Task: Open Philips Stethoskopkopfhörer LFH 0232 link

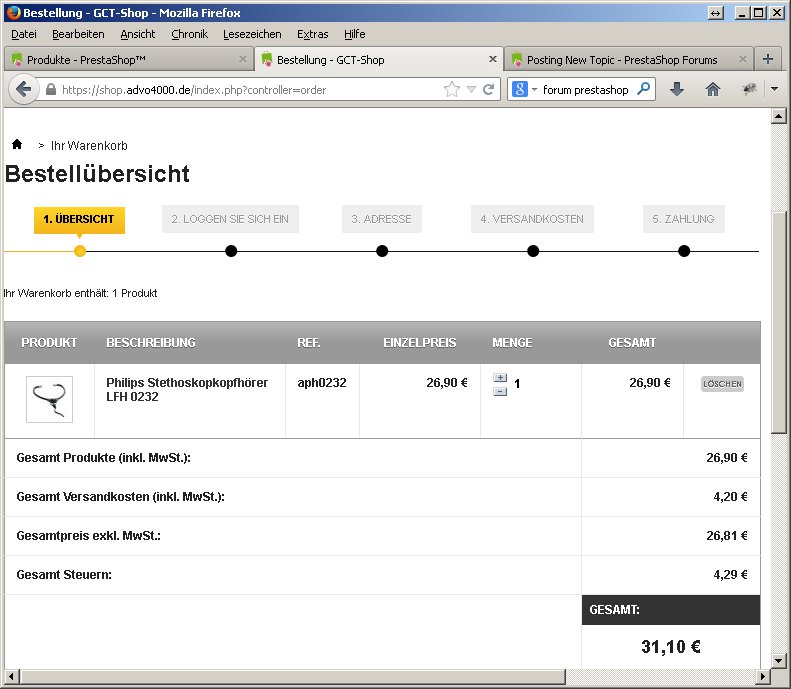Action: click(x=187, y=389)
